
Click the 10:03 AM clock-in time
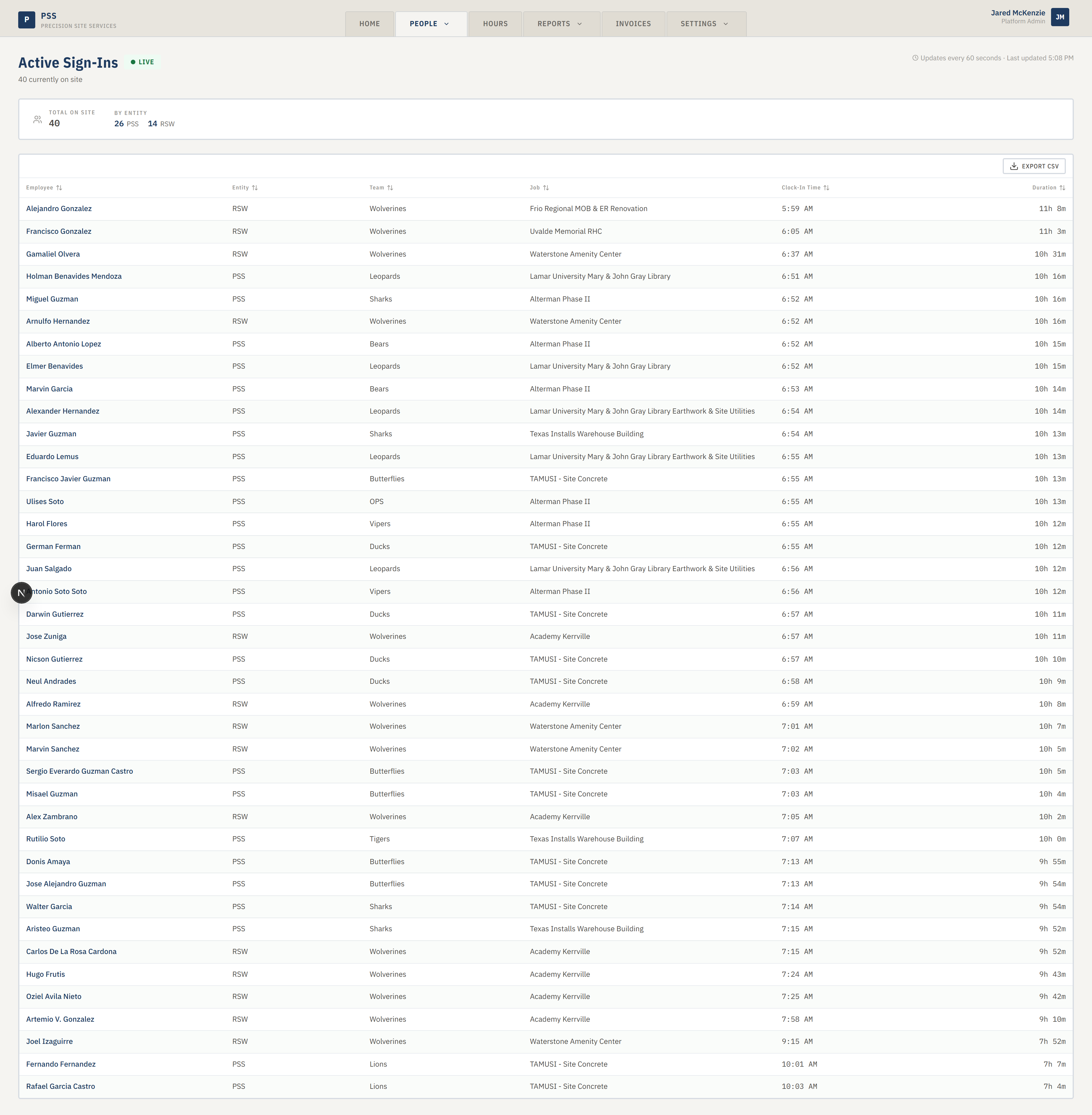click(799, 1086)
